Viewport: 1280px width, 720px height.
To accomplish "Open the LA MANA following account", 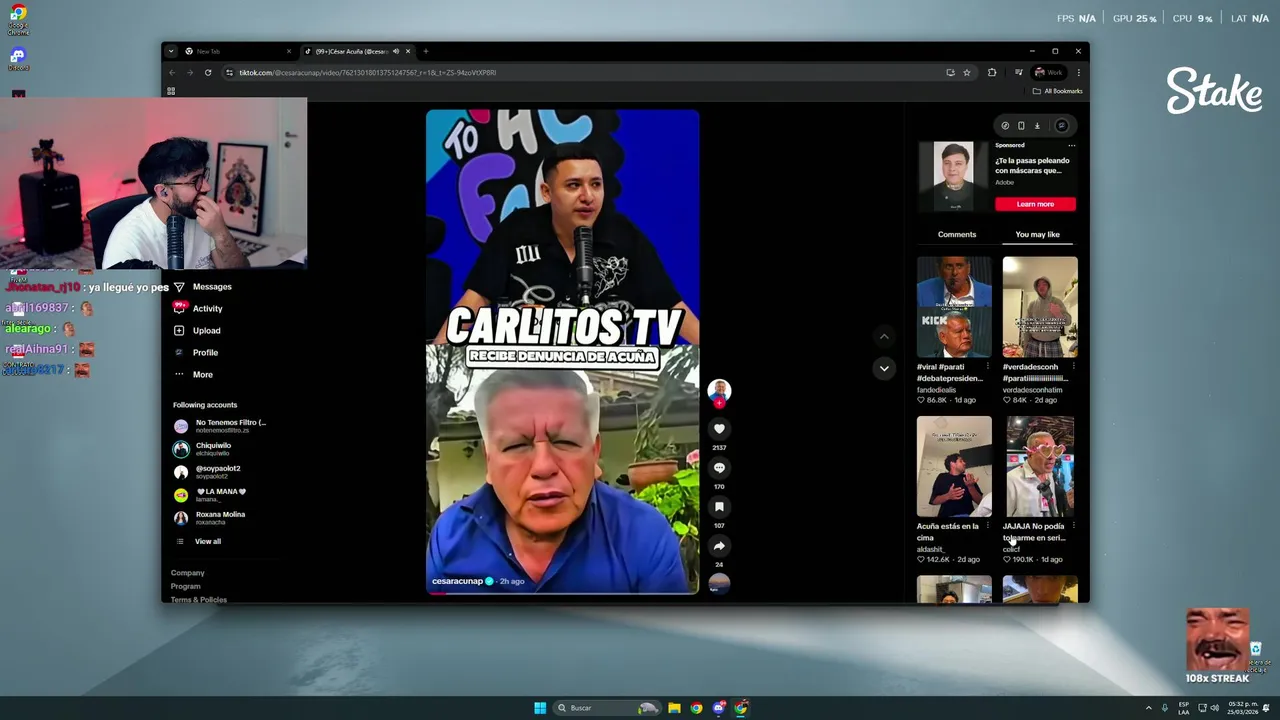I will pyautogui.click(x=220, y=495).
